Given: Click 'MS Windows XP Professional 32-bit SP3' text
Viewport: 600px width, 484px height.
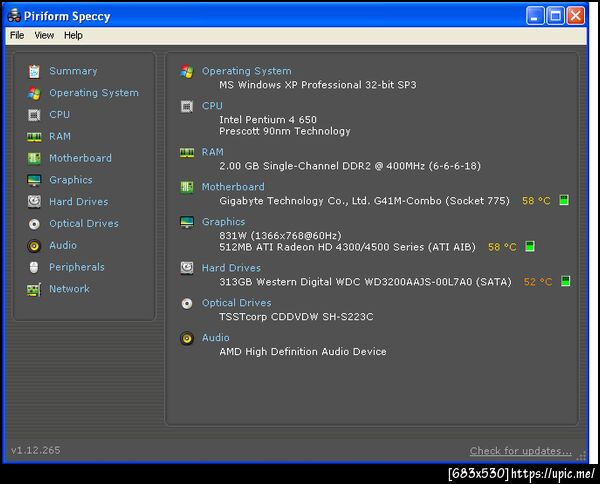Looking at the screenshot, I should [x=318, y=85].
